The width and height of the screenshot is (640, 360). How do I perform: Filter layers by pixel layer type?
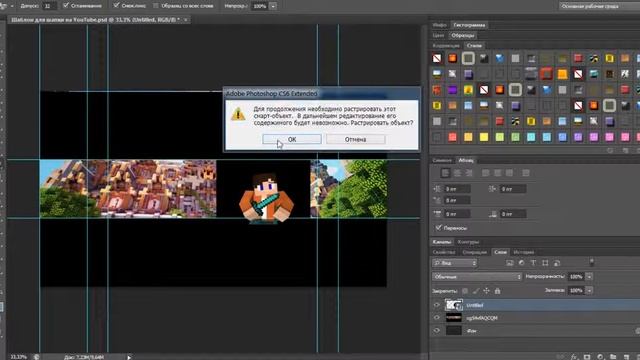tap(510, 263)
